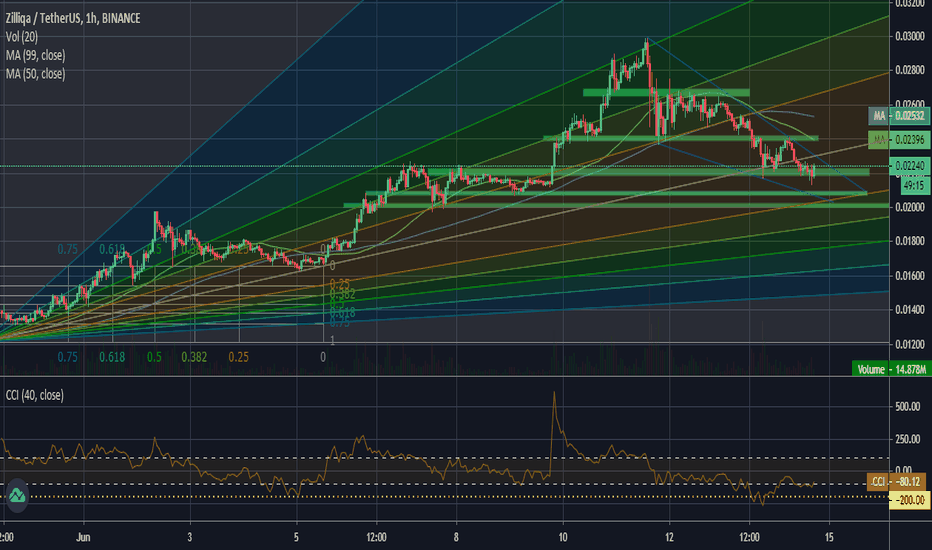The image size is (932, 550).
Task: Click the Zilliqa / TetherUS chart title
Action: (73, 18)
